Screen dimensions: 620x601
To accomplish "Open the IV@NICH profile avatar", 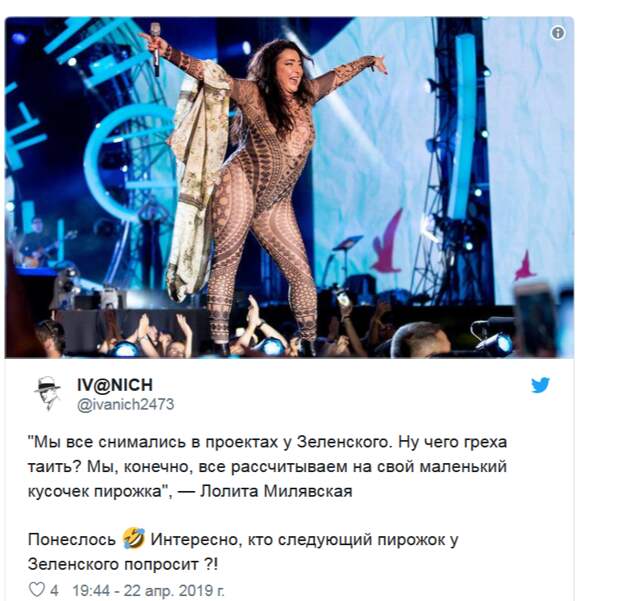I will pyautogui.click(x=47, y=393).
